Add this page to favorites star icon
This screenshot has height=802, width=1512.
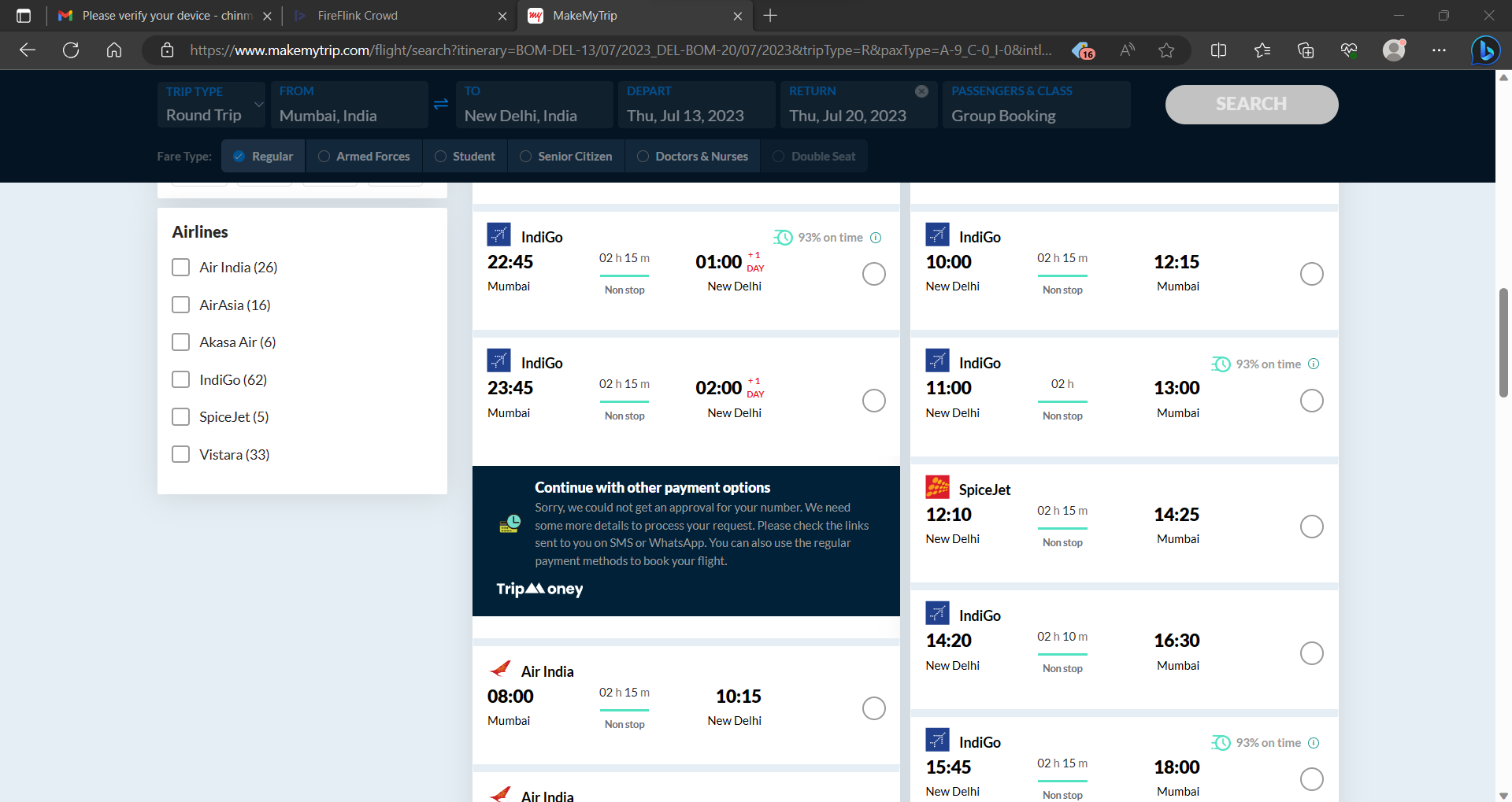pos(1166,50)
